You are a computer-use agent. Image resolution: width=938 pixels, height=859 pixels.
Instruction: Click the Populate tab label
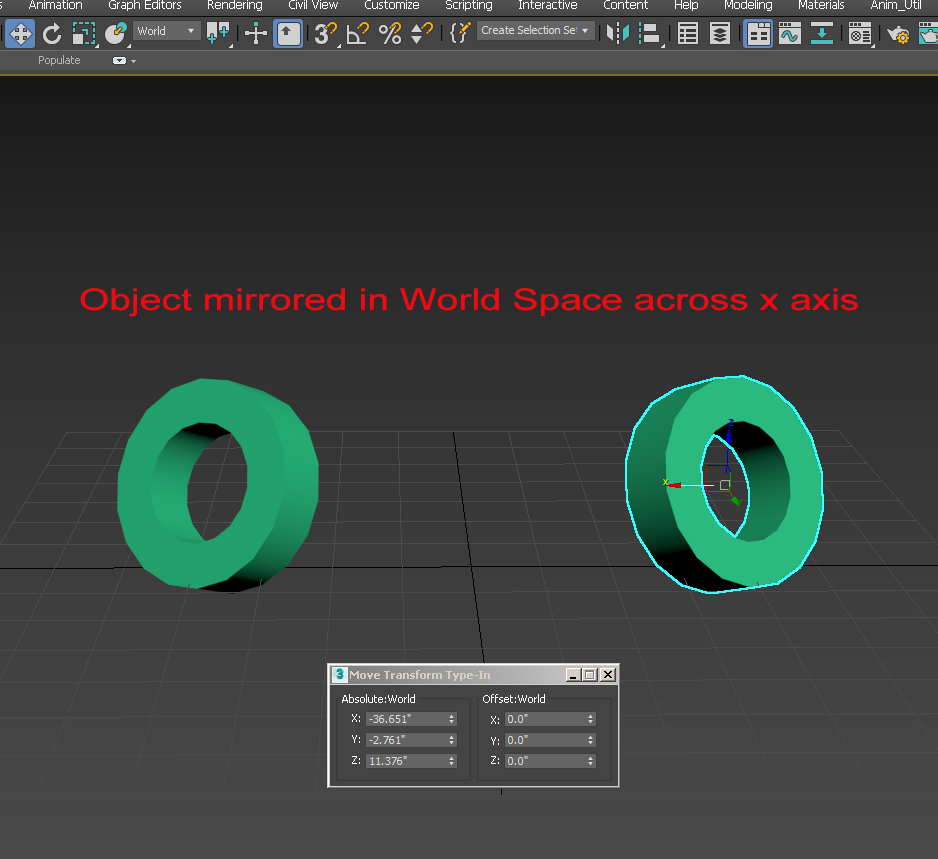(59, 60)
